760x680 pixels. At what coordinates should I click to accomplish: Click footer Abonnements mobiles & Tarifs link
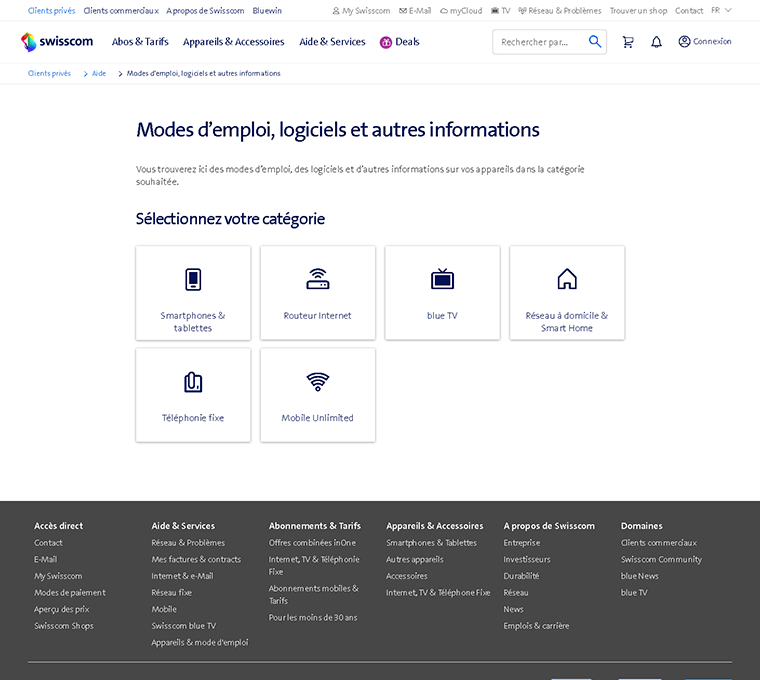[314, 594]
